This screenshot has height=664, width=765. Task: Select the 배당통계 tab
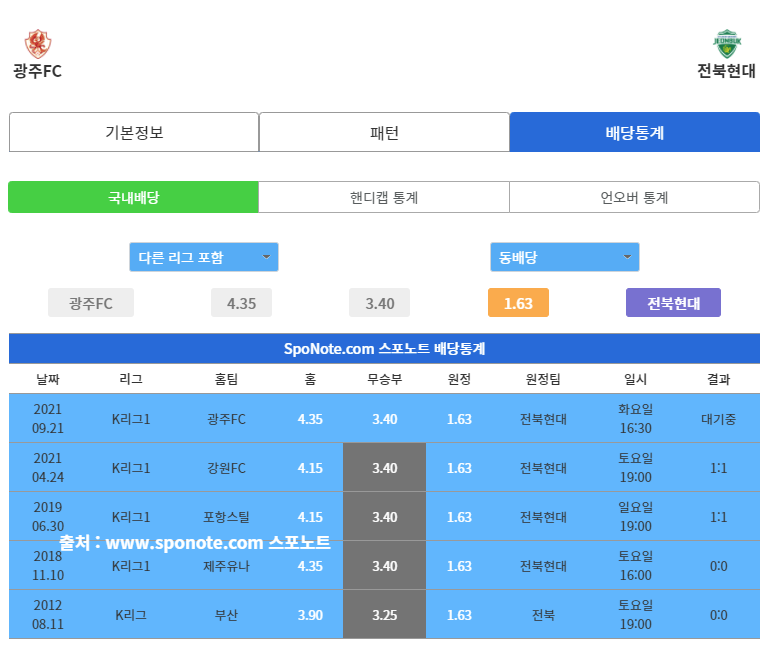pos(634,132)
